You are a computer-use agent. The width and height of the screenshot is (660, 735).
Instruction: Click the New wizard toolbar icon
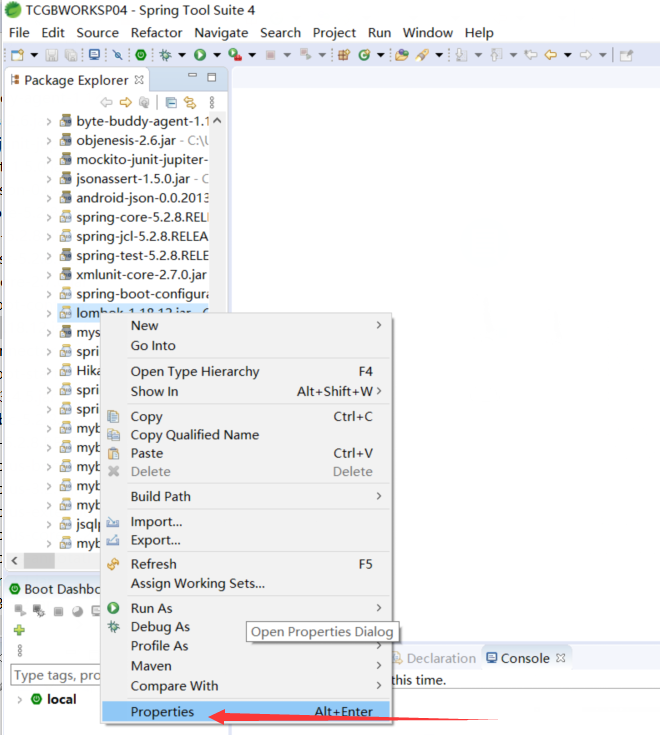pos(17,55)
